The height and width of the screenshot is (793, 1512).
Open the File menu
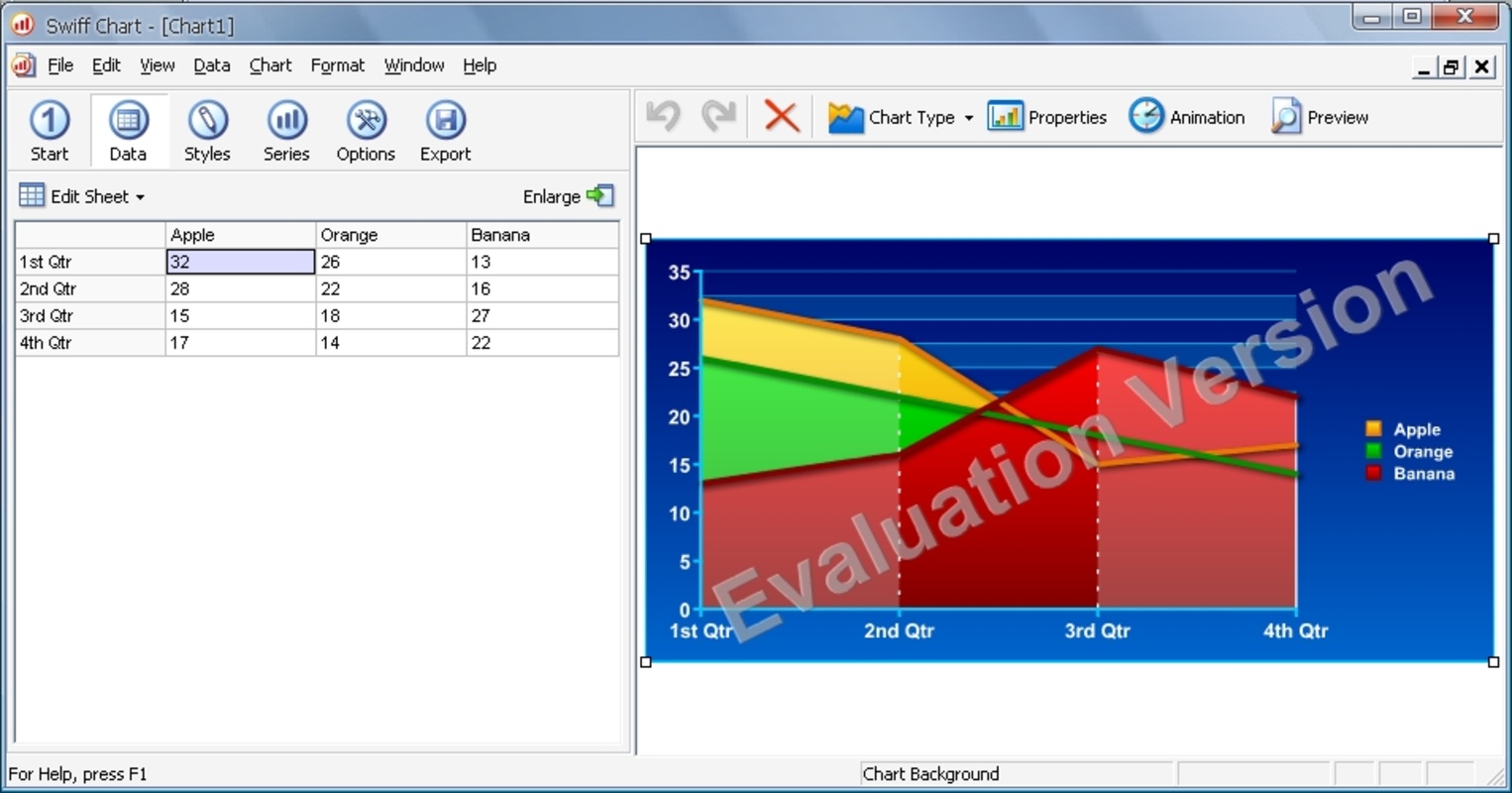(x=60, y=65)
